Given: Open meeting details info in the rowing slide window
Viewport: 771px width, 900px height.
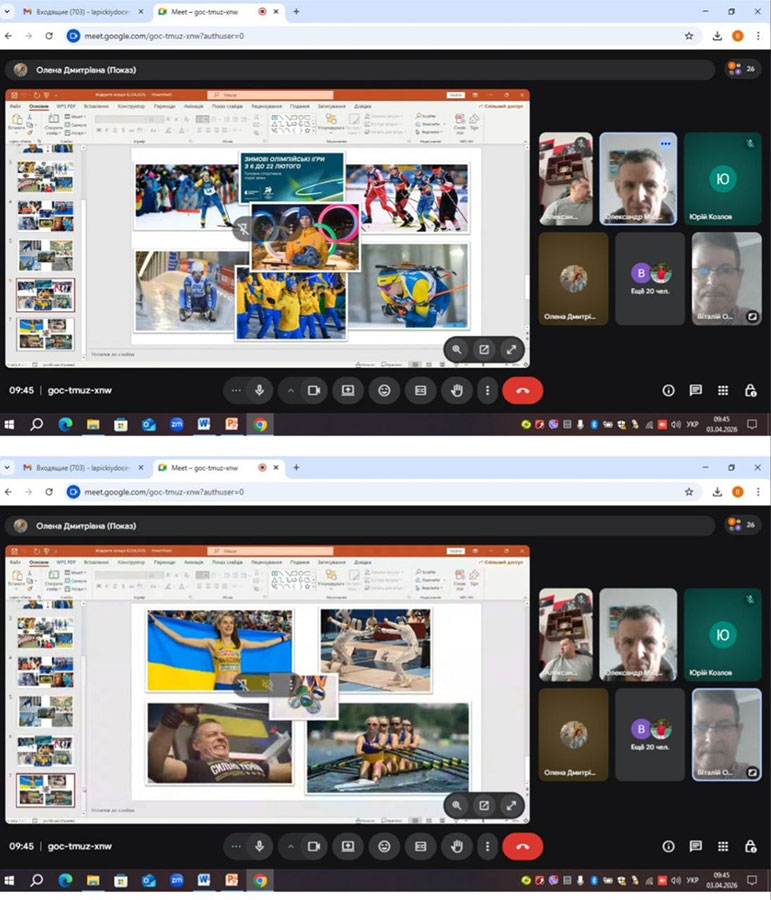Looking at the screenshot, I should coord(668,846).
